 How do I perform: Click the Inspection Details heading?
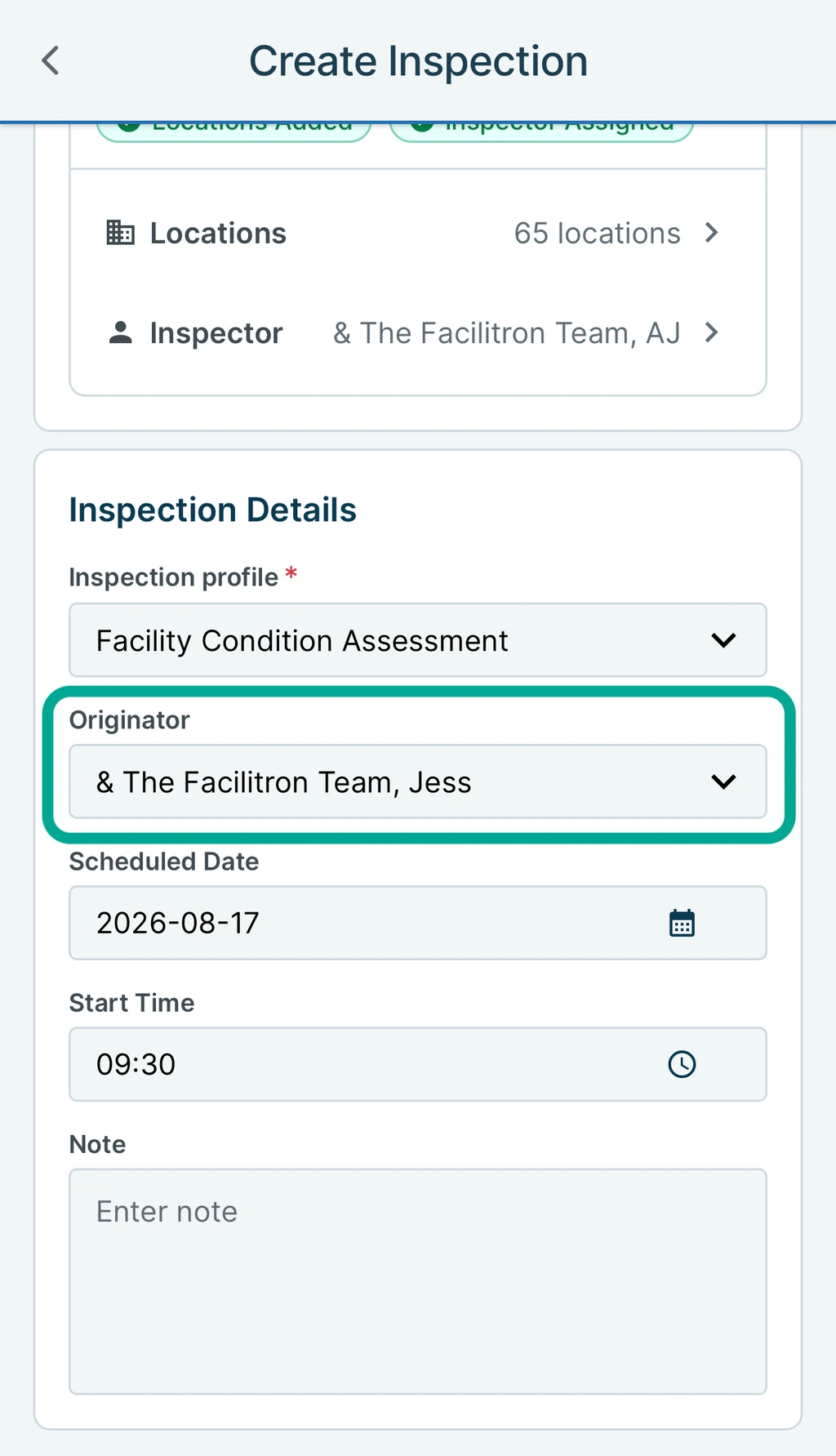coord(212,510)
